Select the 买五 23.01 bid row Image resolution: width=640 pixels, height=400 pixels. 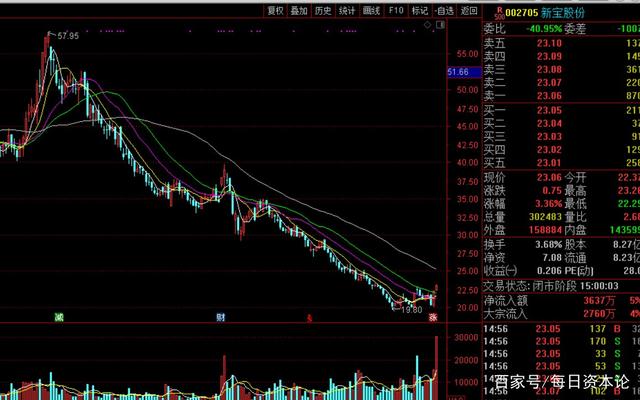[562, 163]
